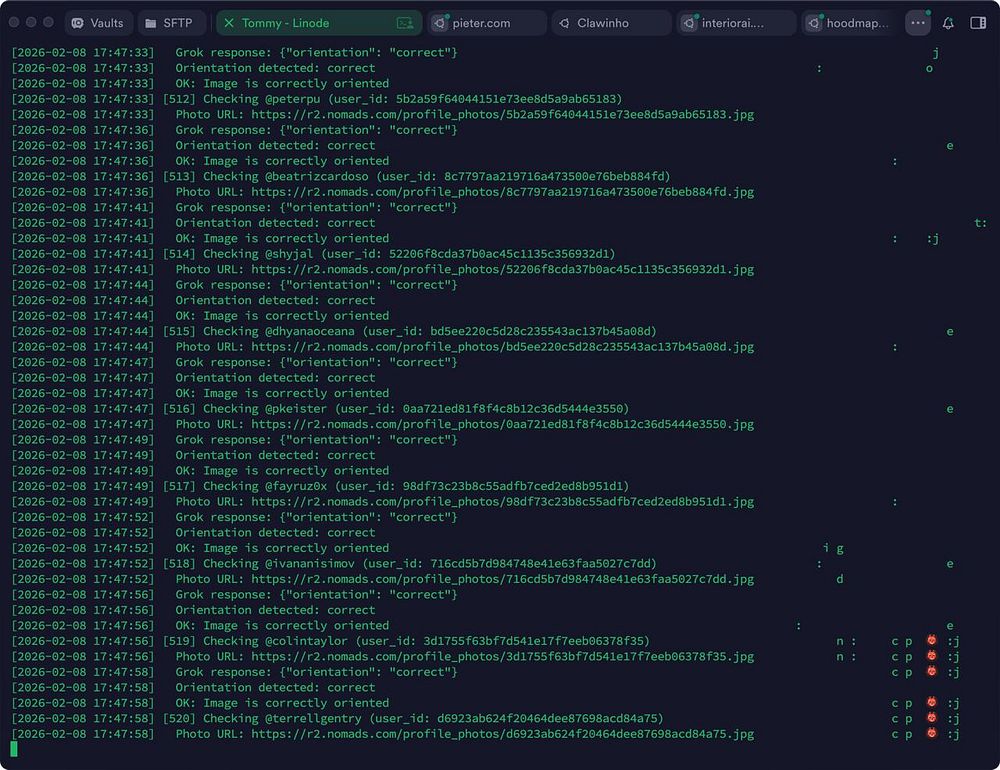
Task: Click the terminal sharing icon in the Tommy tab
Action: [x=405, y=23]
